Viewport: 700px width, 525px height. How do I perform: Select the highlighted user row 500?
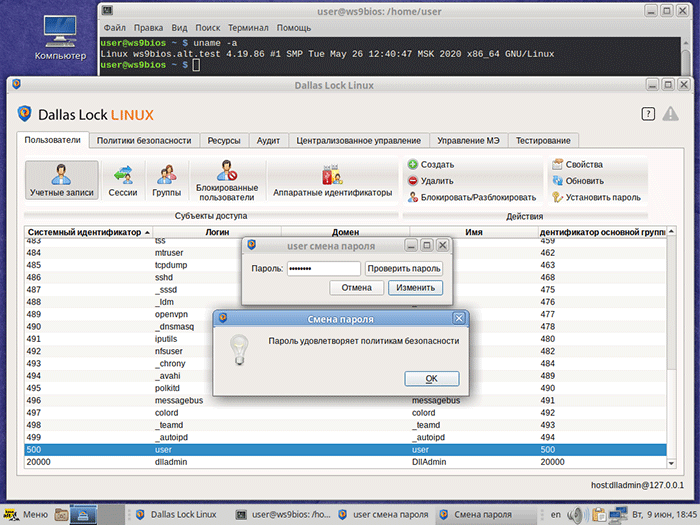click(x=345, y=450)
